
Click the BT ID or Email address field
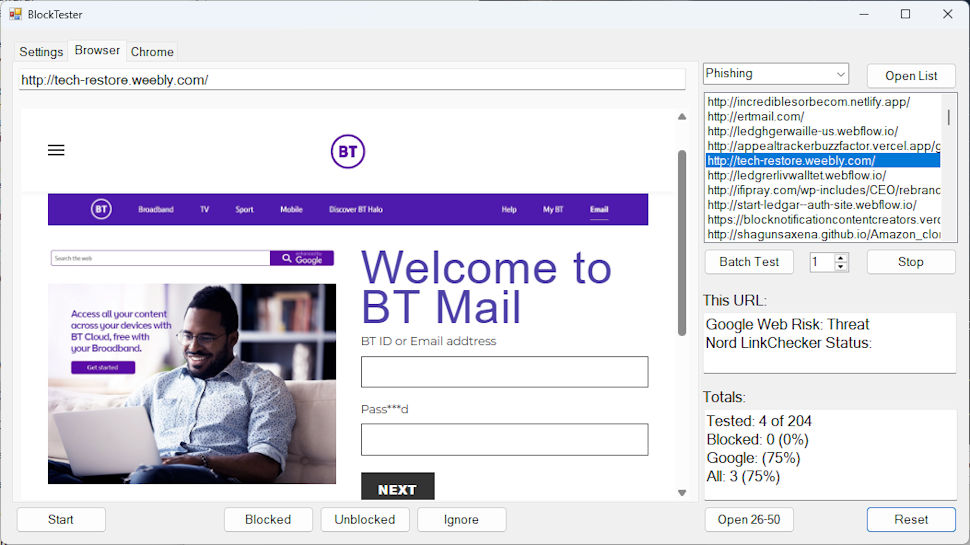pyautogui.click(x=505, y=372)
